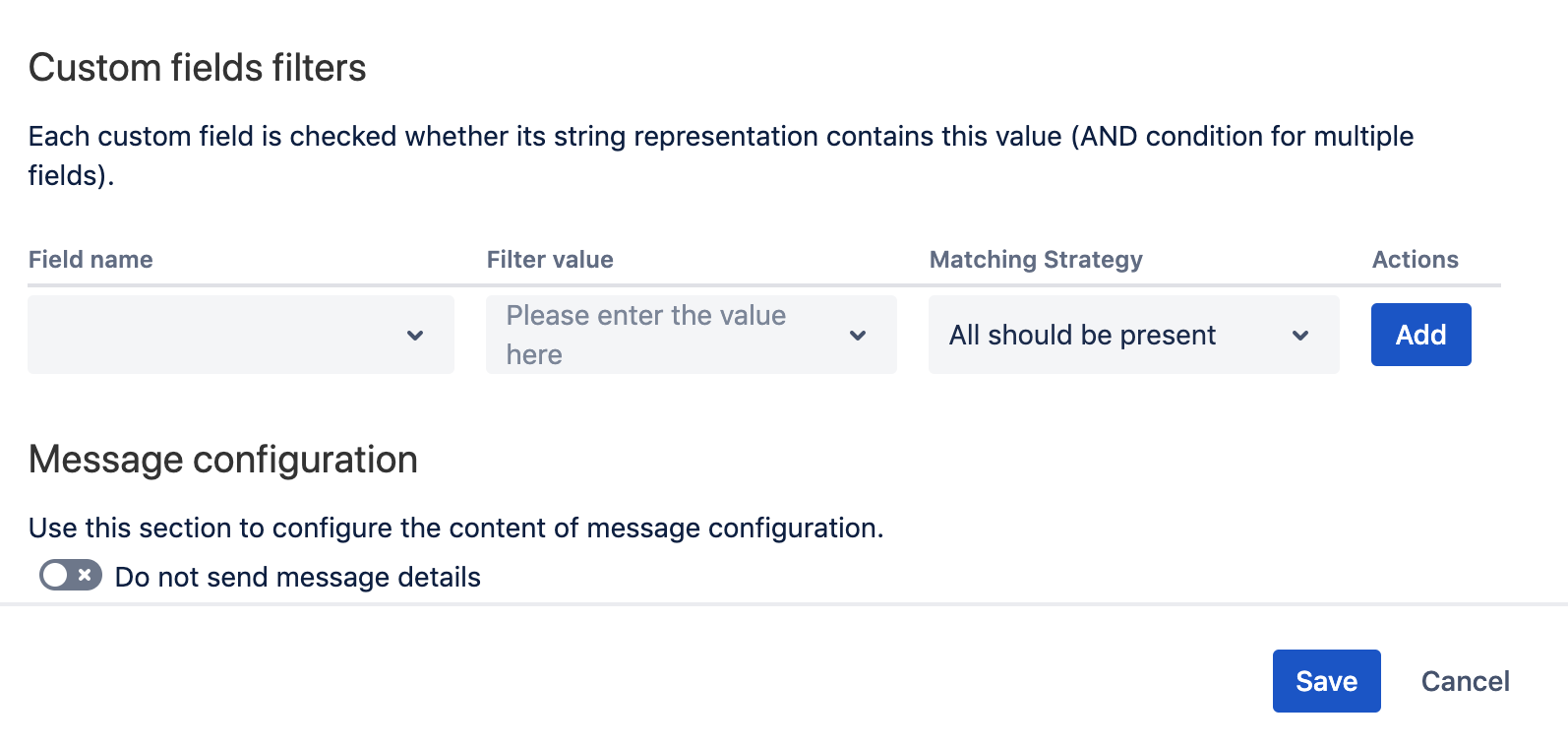Viewport: 1568px width, 746px height.
Task: Save the configuration
Action: [x=1326, y=681]
